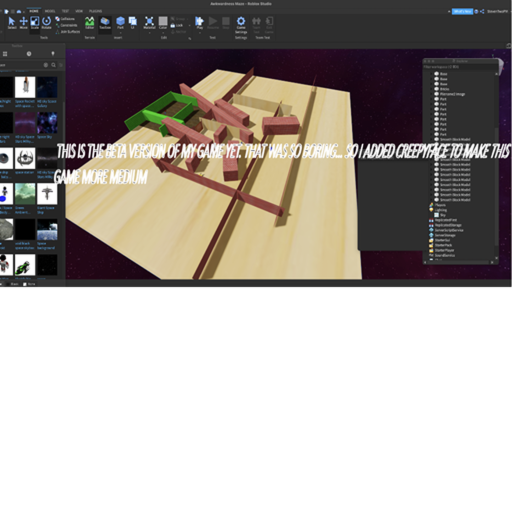The width and height of the screenshot is (512, 512).
Task: Open the Color dropdown arrow
Action: [163, 33]
